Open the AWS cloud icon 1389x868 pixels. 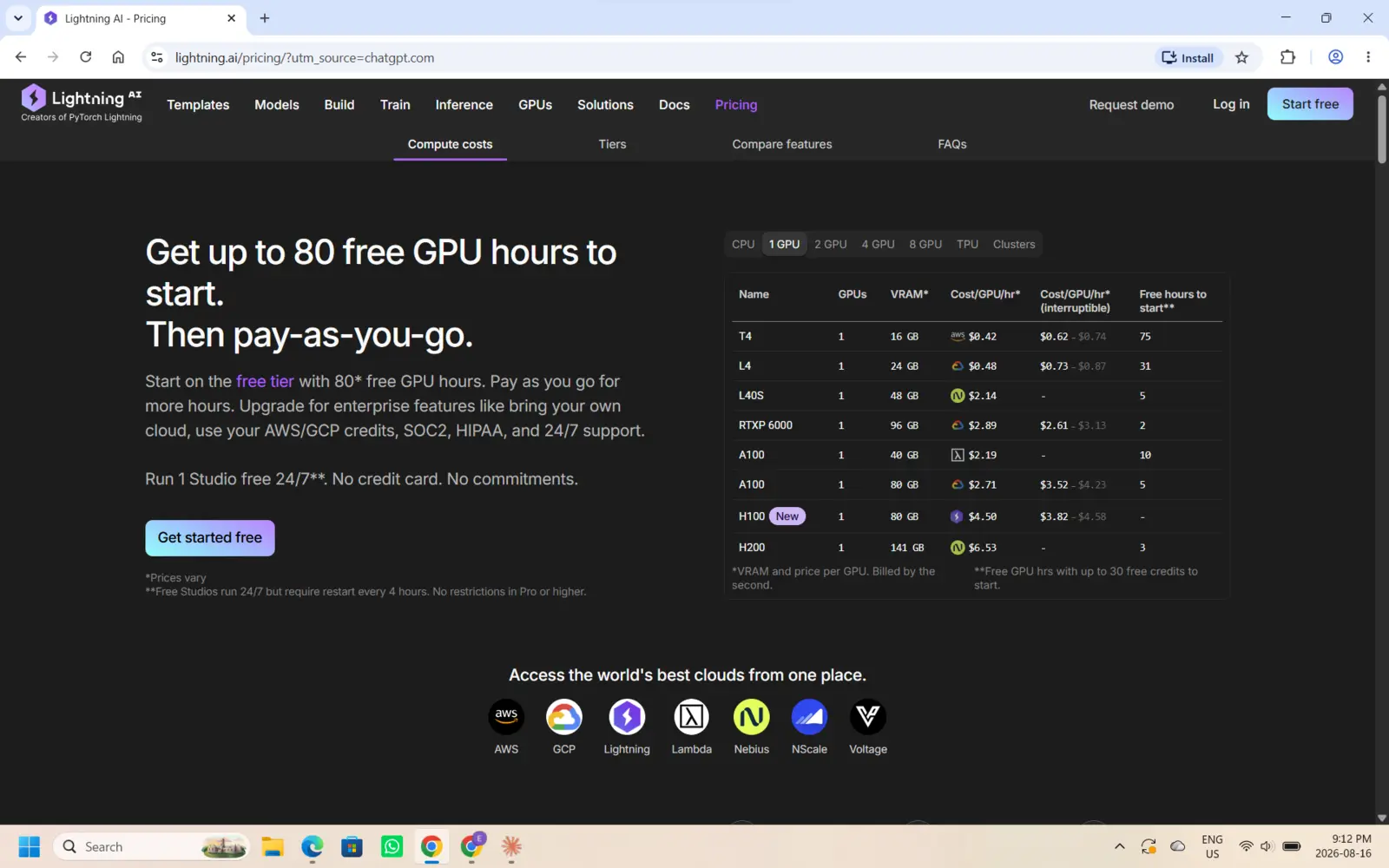coord(506,717)
